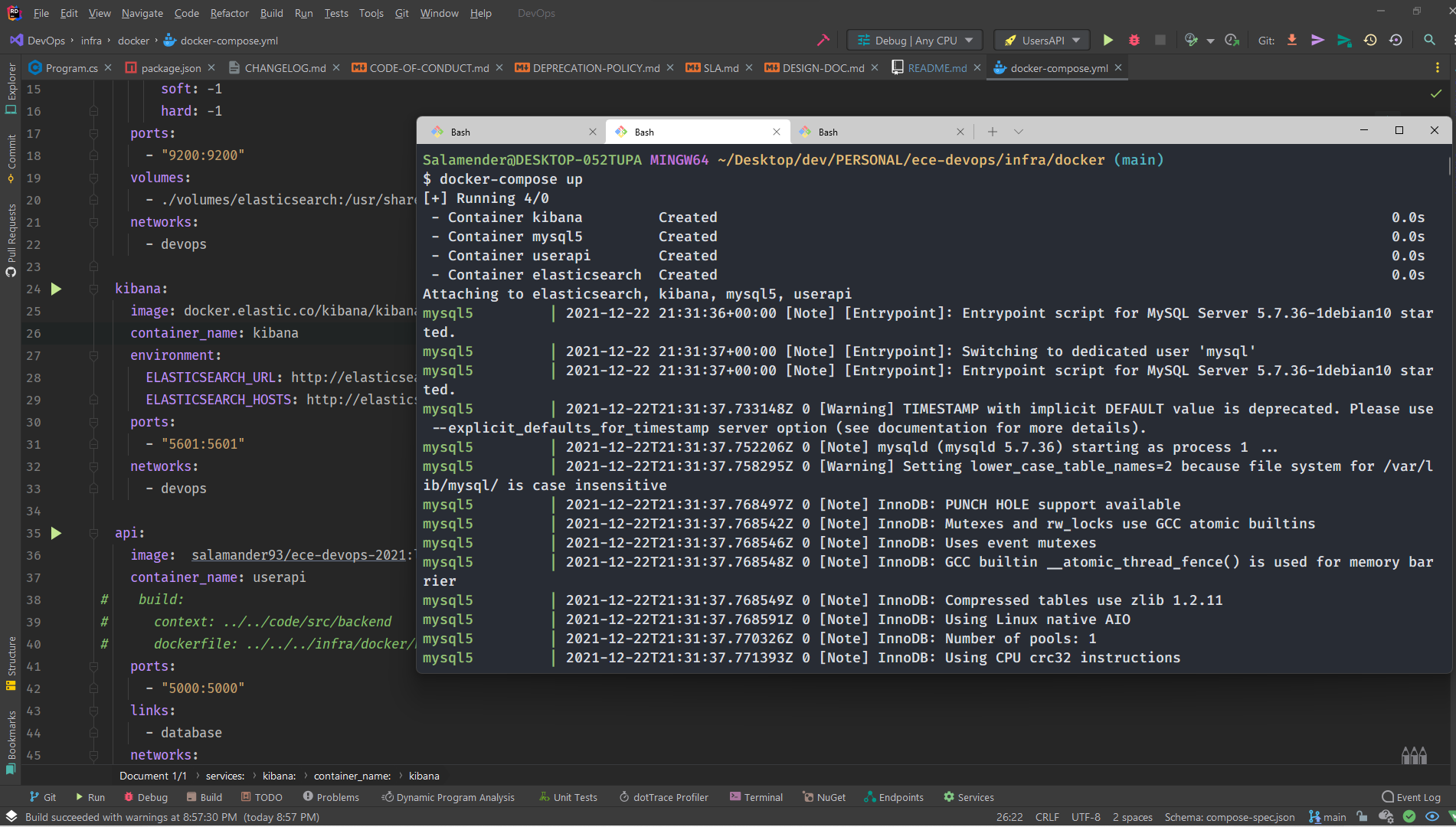1456x827 pixels.
Task: Collapse the ports fold marker on line 17
Action: coord(93,133)
